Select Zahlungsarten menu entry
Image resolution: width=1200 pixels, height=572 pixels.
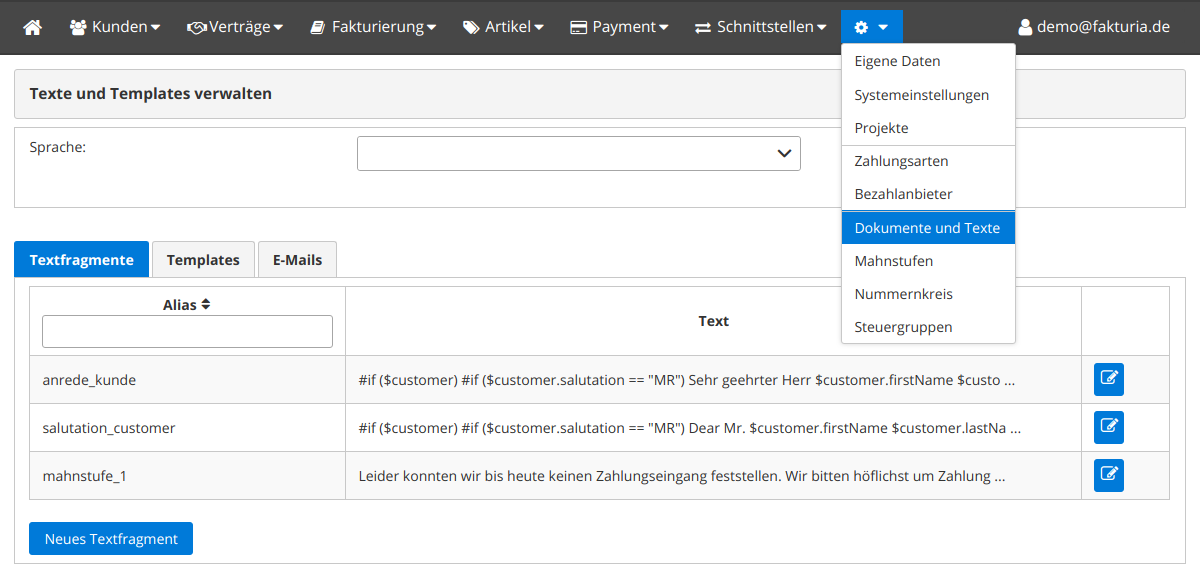click(x=901, y=161)
